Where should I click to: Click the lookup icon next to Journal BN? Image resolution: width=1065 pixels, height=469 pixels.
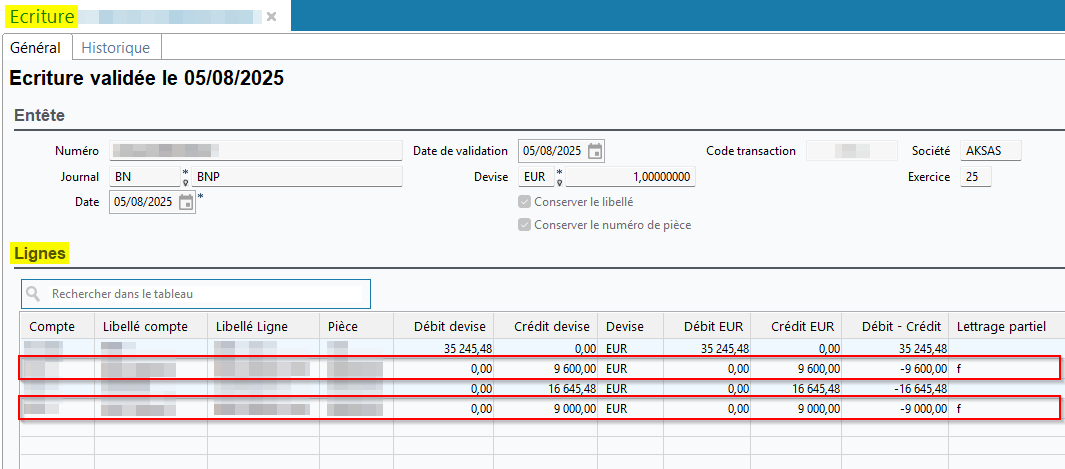point(185,179)
